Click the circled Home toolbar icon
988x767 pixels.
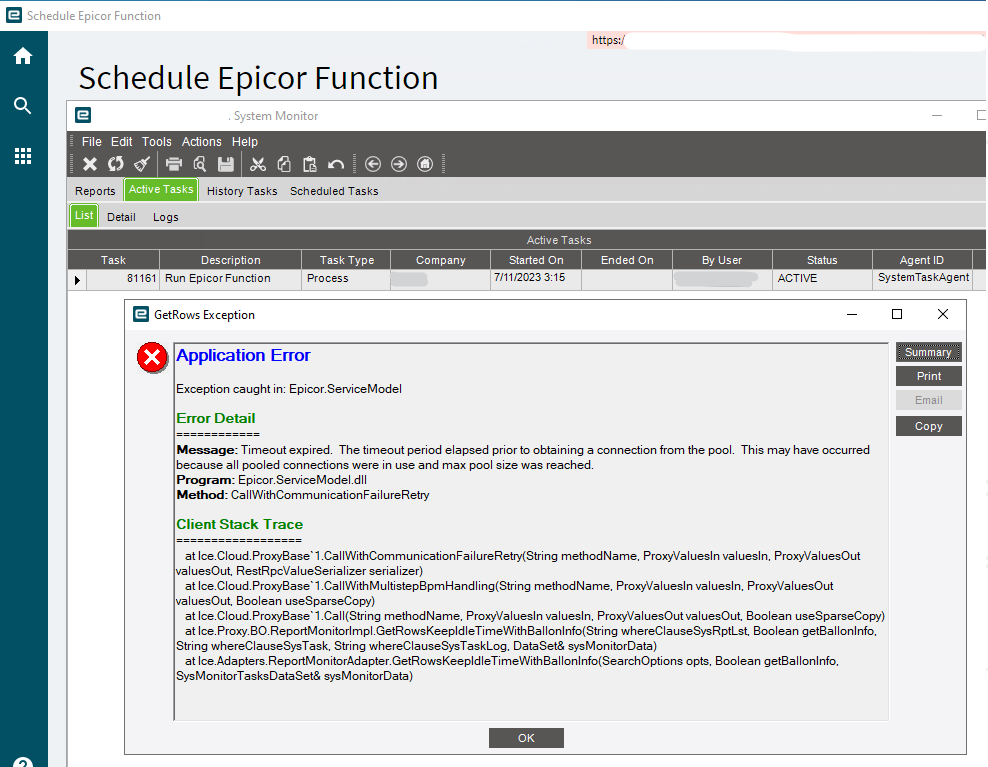425,164
